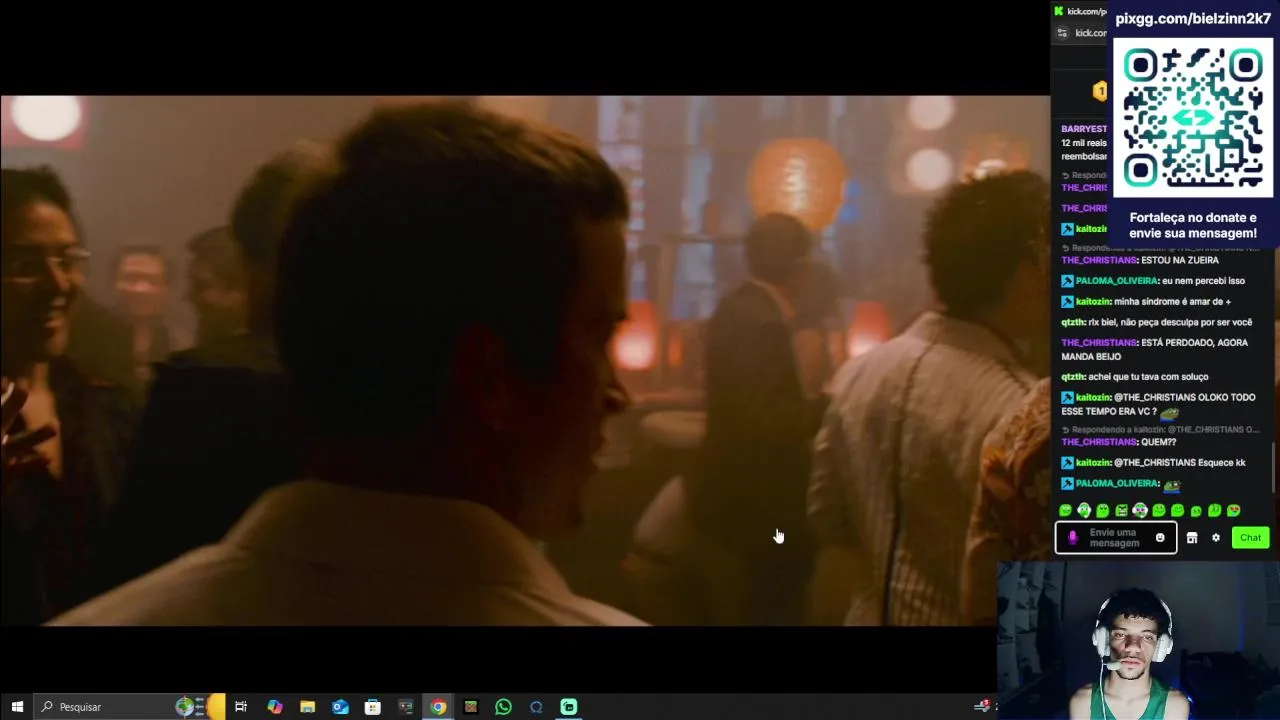Click the pixgg.com/bielzinn2k7 link text
The image size is (1280, 720).
click(1193, 19)
